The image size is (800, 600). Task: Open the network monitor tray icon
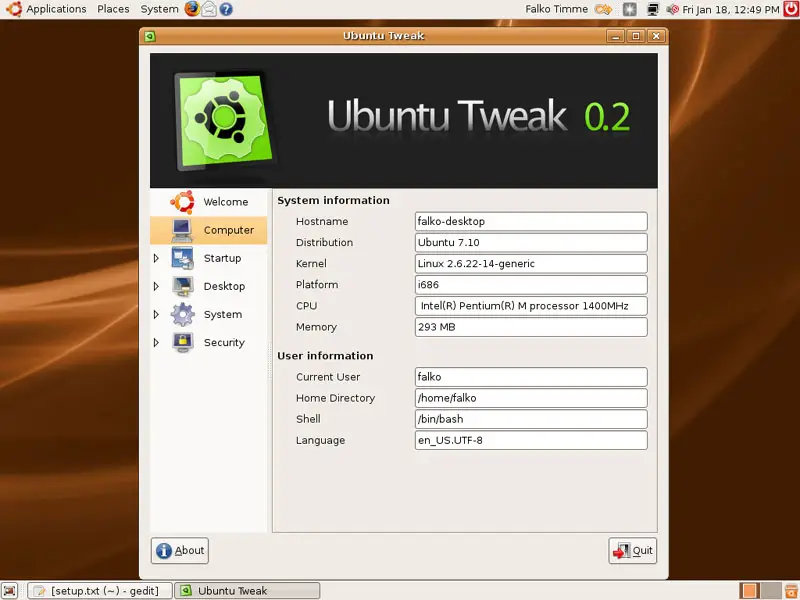[653, 9]
